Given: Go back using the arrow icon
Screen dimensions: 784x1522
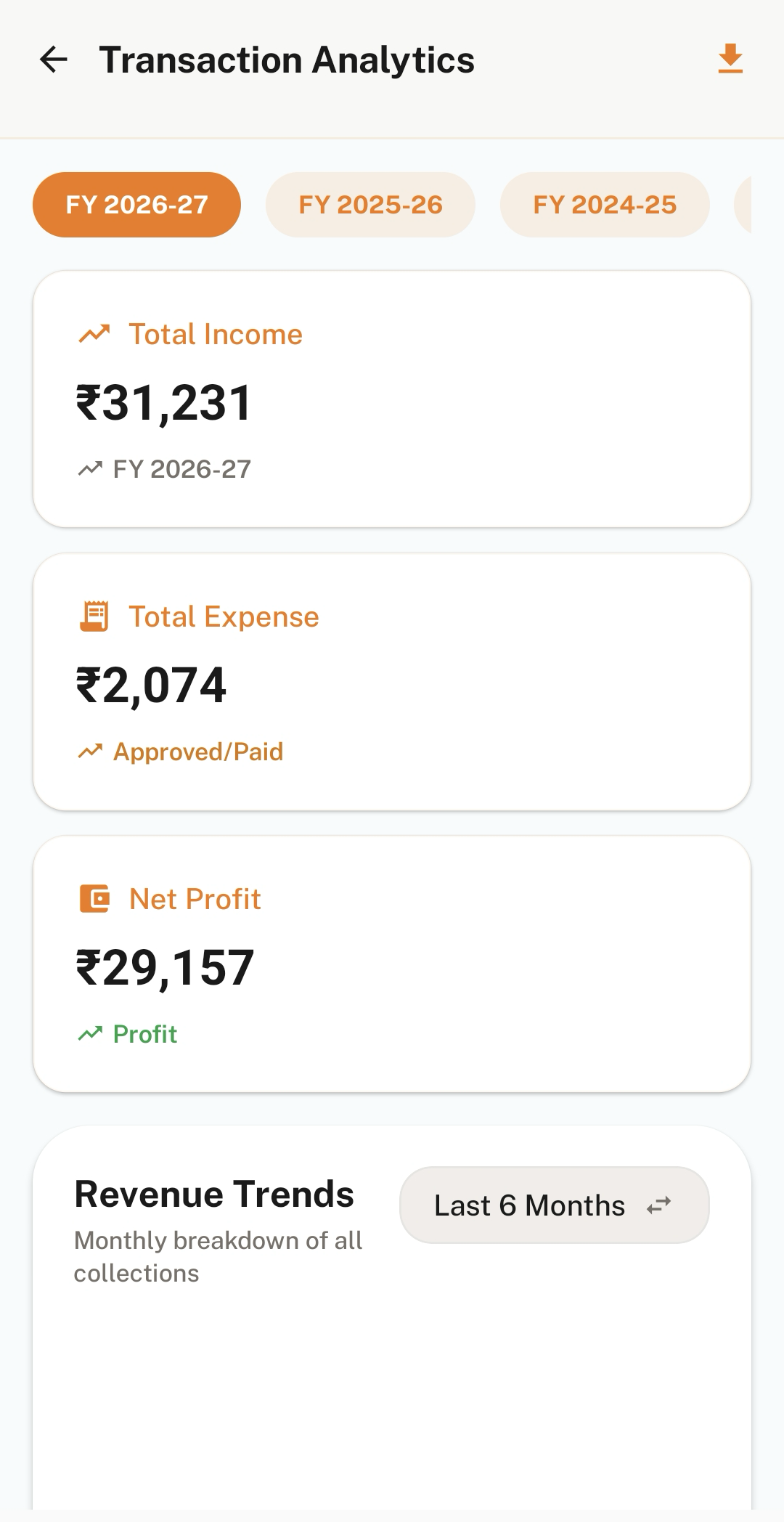Looking at the screenshot, I should 53,60.
